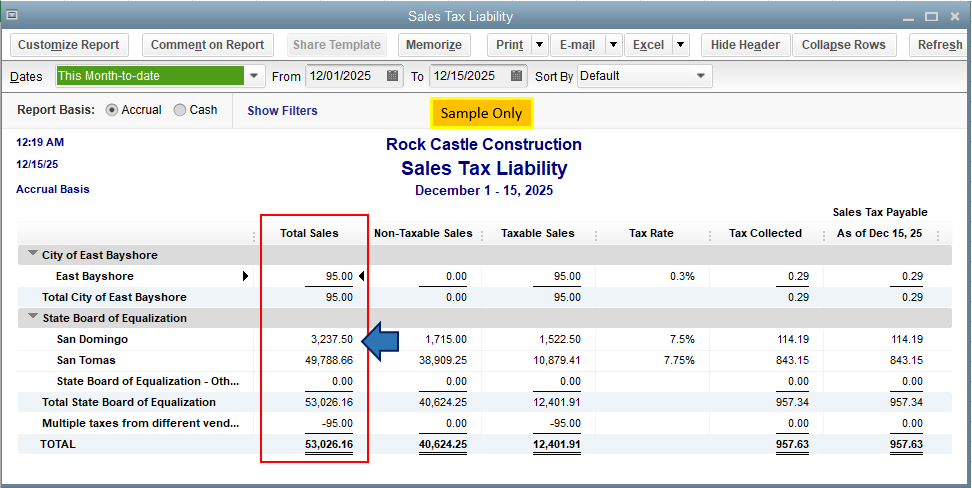Open the Dates range dropdown
This screenshot has height=488, width=972.
click(x=255, y=76)
